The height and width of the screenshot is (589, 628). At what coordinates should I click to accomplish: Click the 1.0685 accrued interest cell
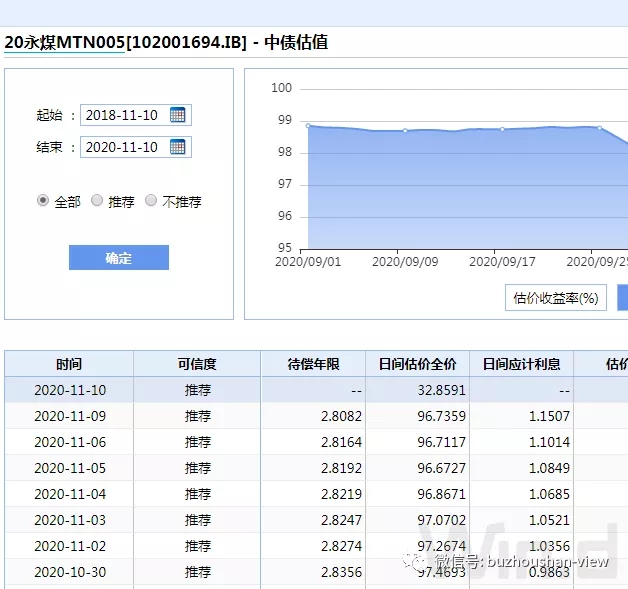coord(521,494)
